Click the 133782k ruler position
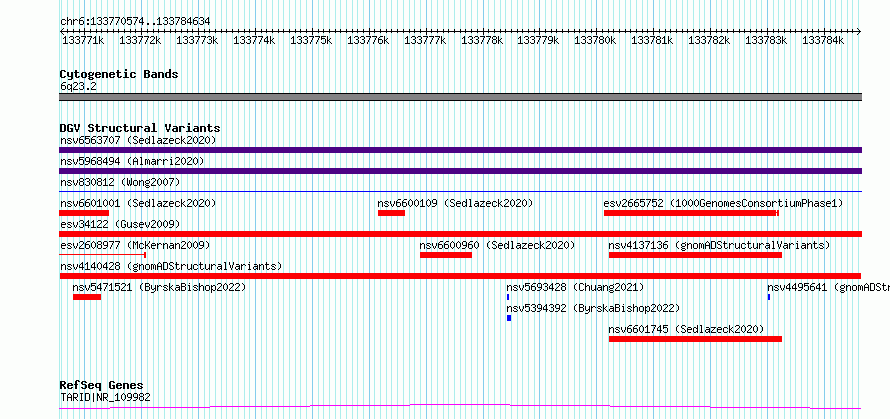Image resolution: width=890 pixels, height=419 pixels. [x=710, y=40]
